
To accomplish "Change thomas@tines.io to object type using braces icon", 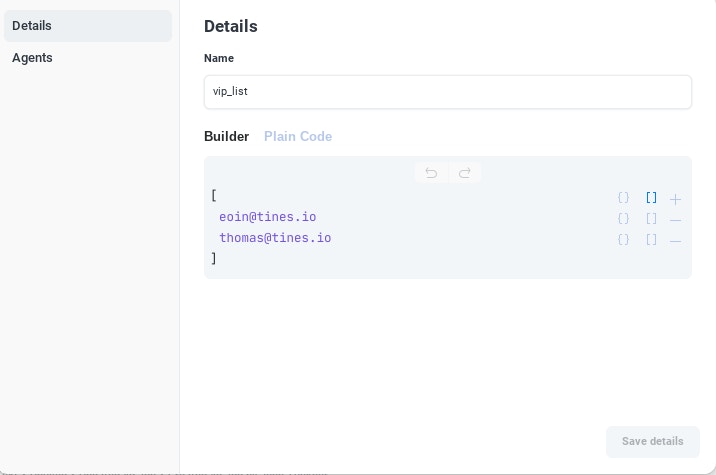I will pyautogui.click(x=623, y=240).
